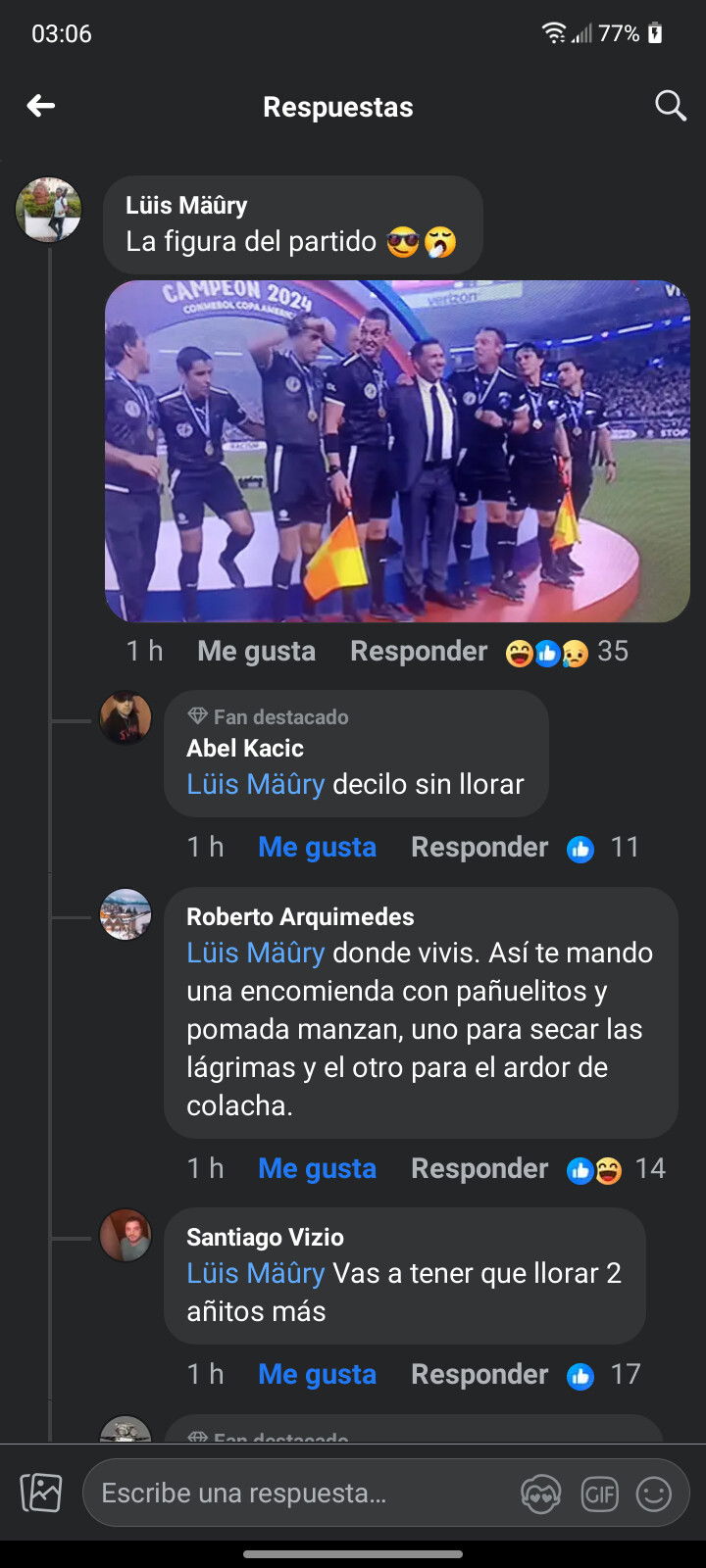Open the search magnifier icon
706x1568 pixels.
671,106
